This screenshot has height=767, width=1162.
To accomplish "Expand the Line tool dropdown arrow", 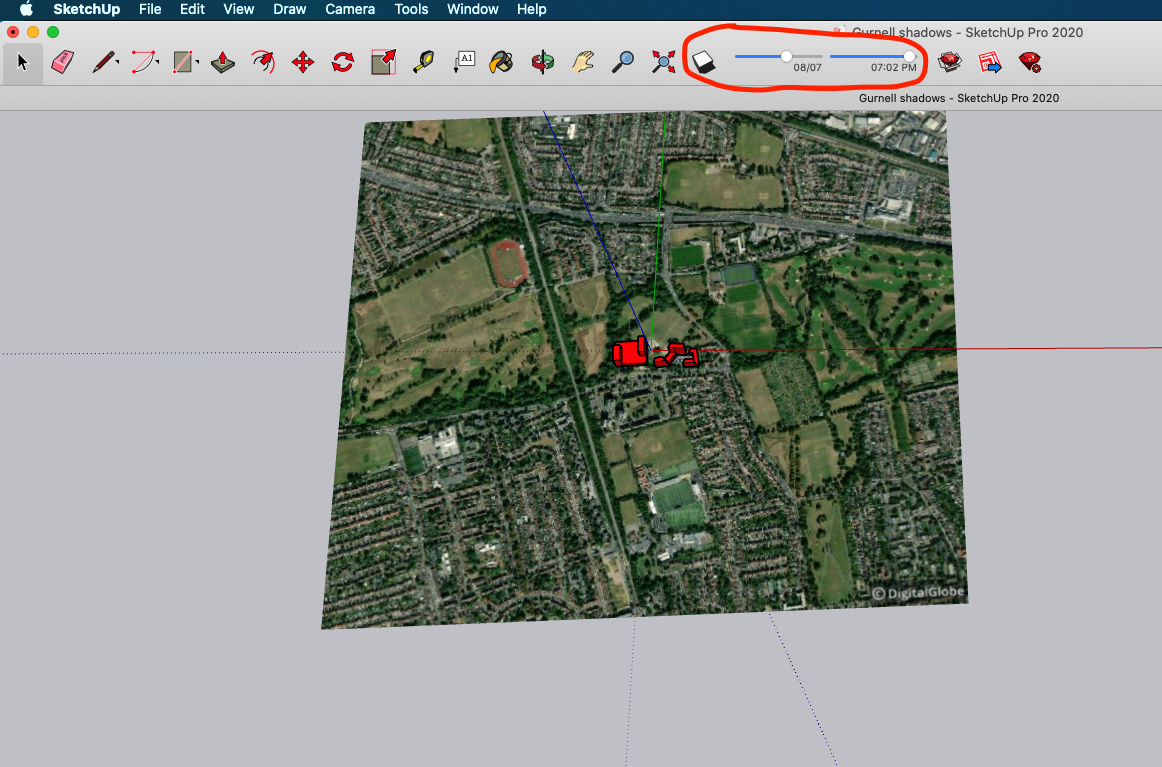I will pos(117,62).
